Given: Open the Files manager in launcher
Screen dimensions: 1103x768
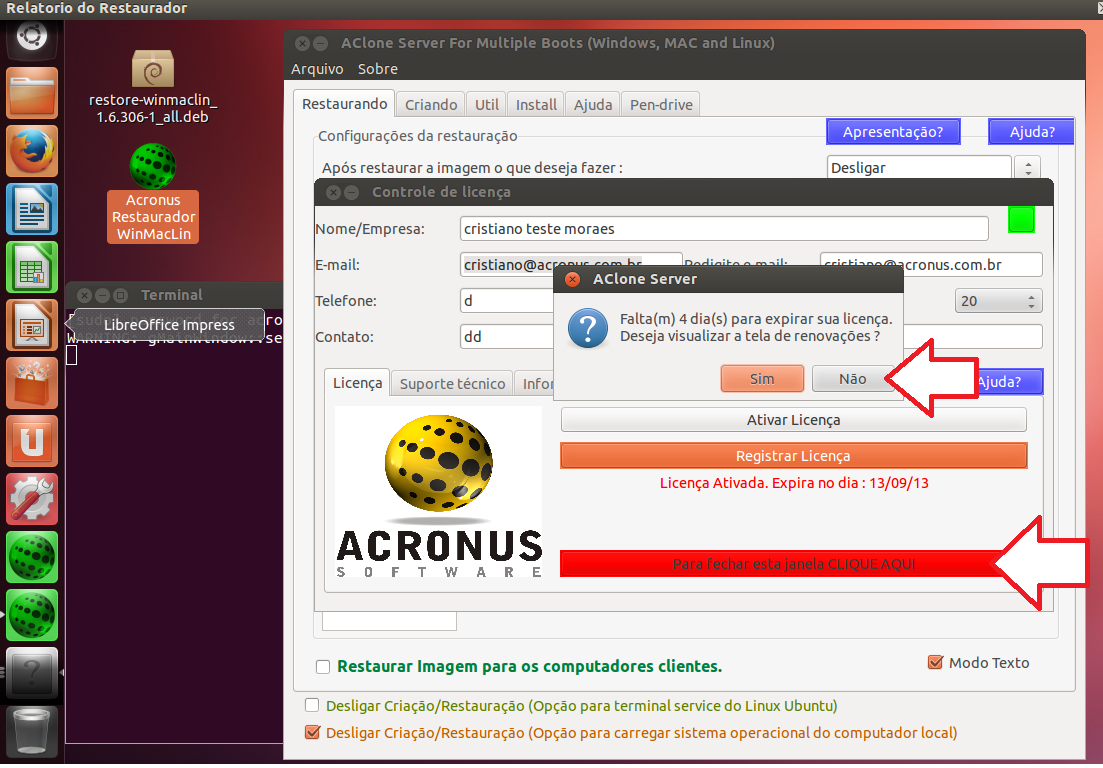Looking at the screenshot, I should coord(32,93).
